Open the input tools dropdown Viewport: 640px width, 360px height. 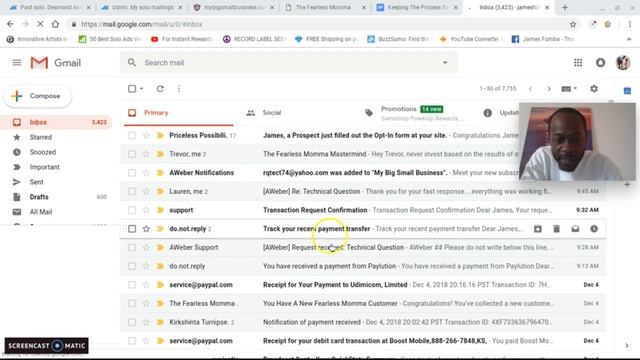pos(569,89)
